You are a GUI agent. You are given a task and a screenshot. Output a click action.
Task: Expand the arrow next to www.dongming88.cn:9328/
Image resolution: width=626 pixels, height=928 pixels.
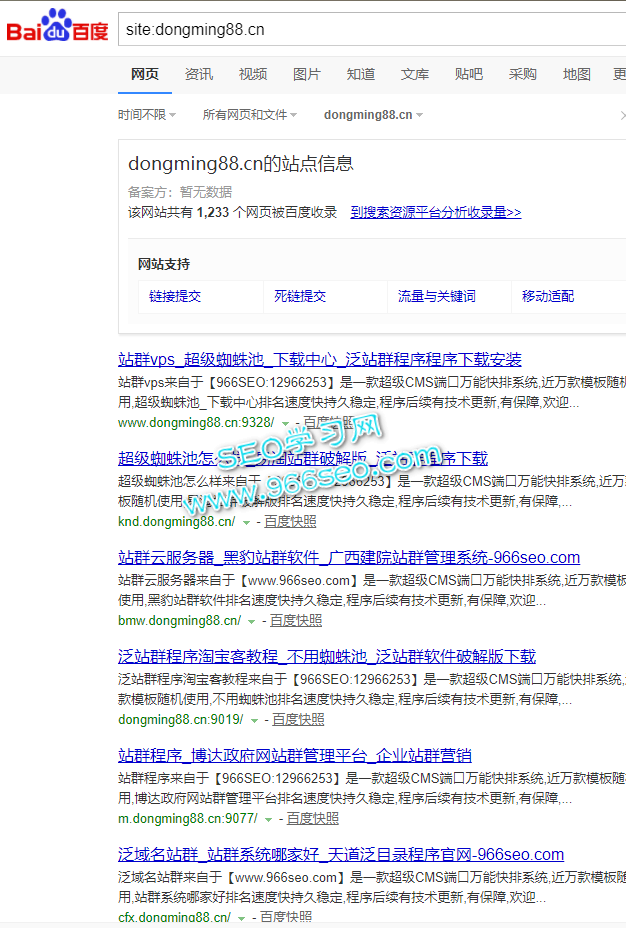click(x=285, y=424)
